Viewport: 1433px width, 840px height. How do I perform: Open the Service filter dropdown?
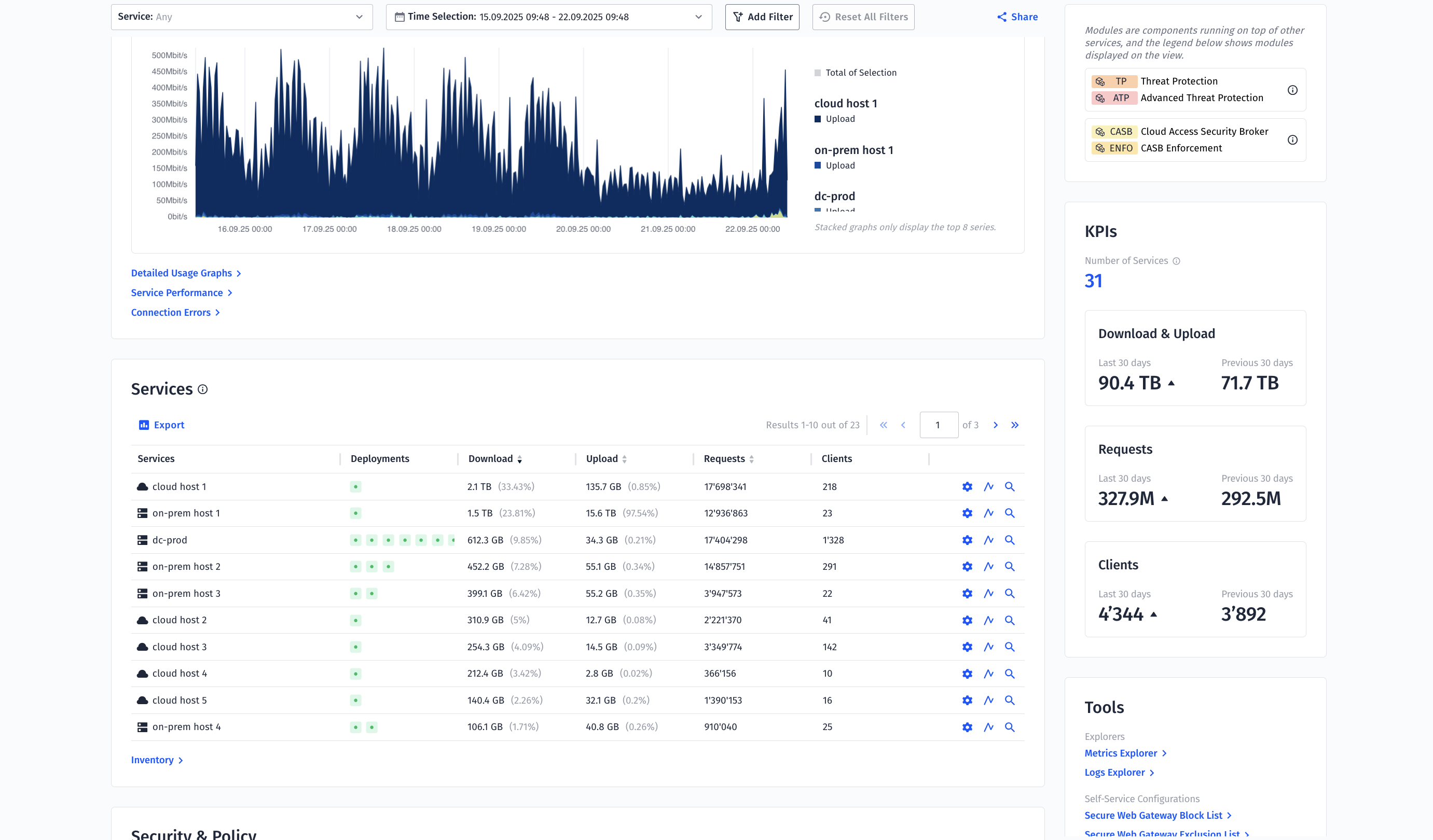[x=241, y=17]
